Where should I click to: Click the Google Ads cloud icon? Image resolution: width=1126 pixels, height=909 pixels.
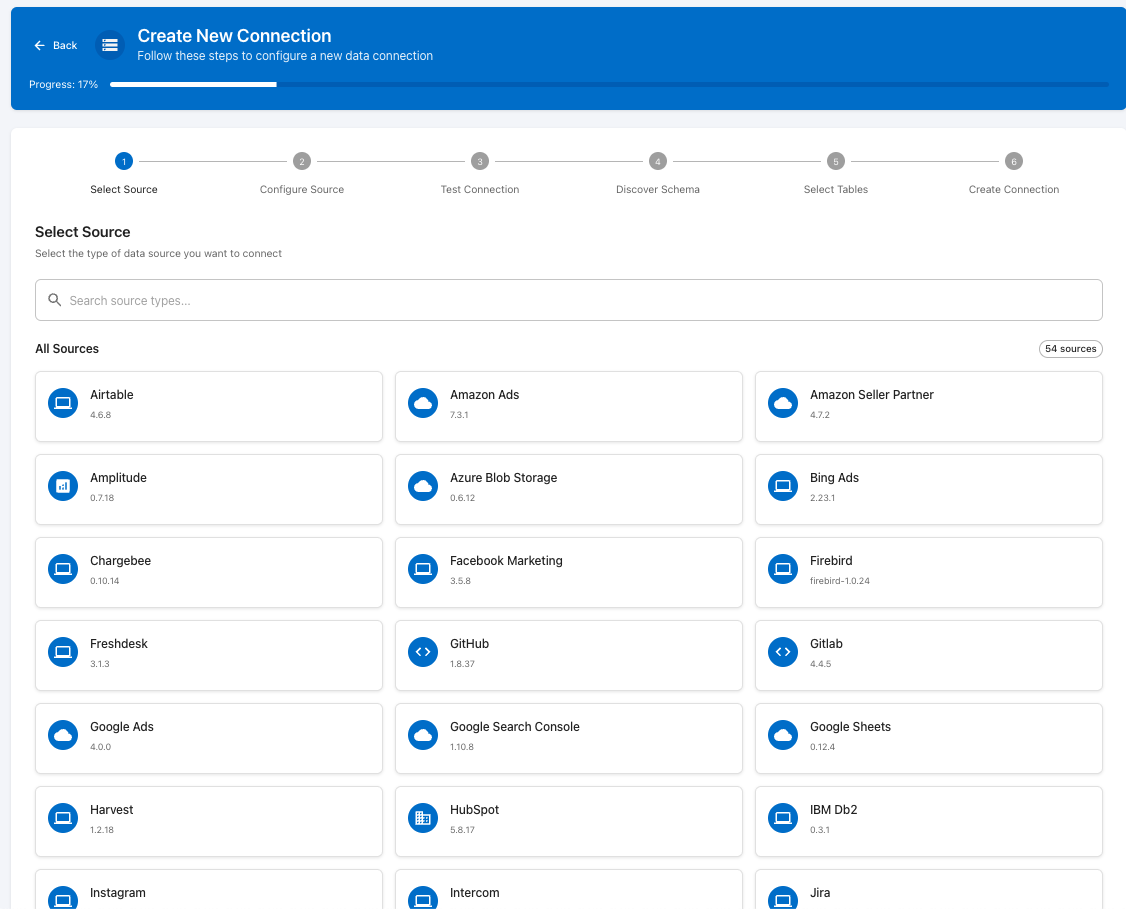tap(63, 735)
